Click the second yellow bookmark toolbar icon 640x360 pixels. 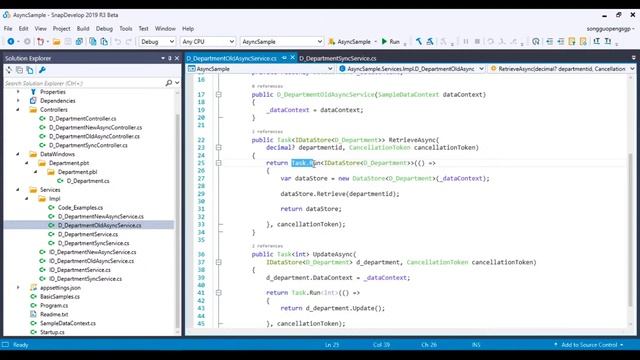point(583,42)
